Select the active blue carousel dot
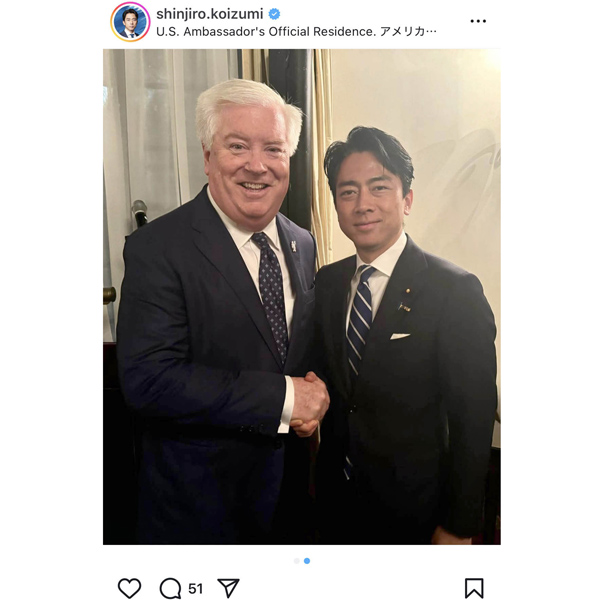The width and height of the screenshot is (600, 600). 307,561
